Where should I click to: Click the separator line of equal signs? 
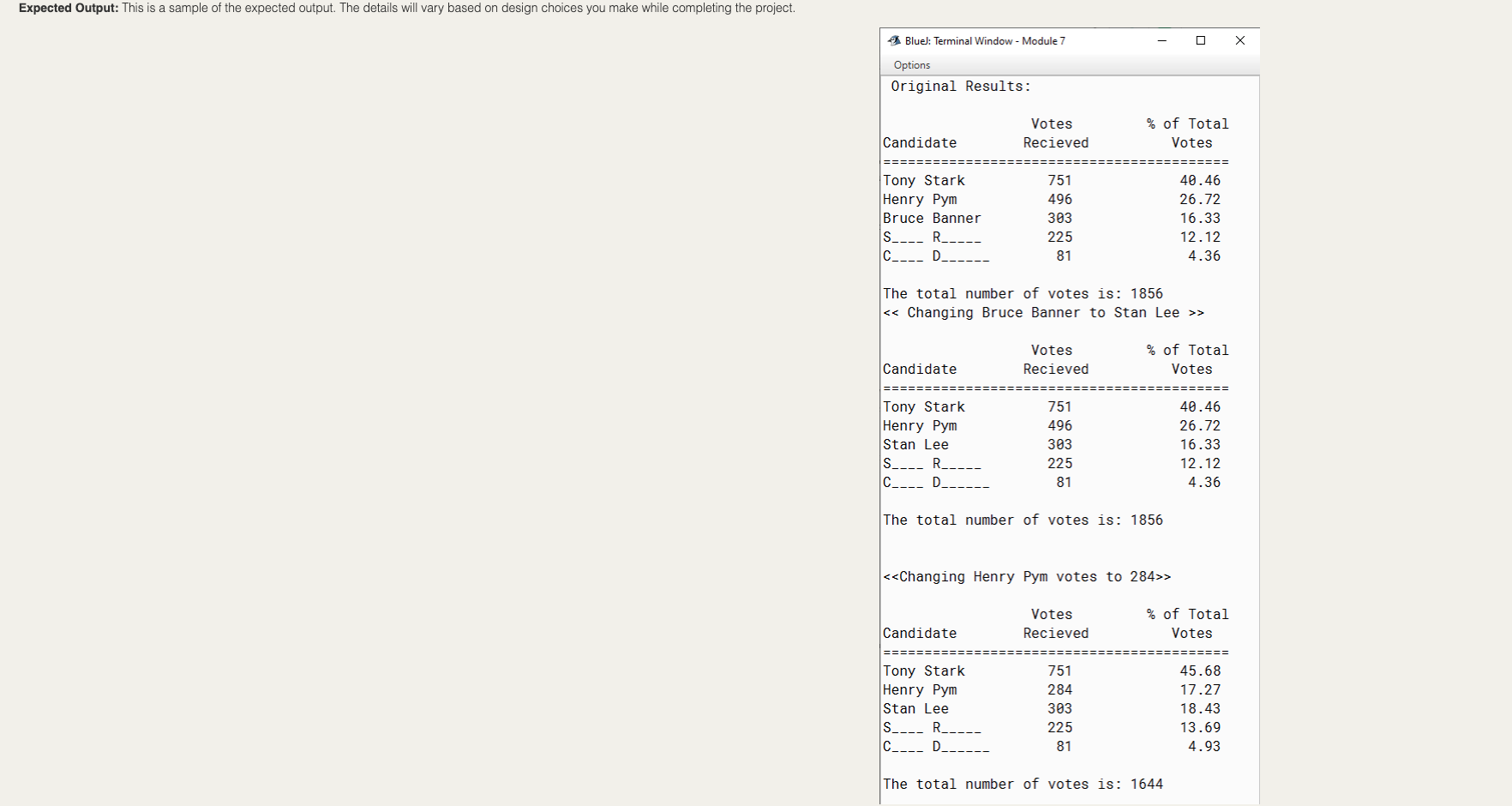[x=1054, y=161]
